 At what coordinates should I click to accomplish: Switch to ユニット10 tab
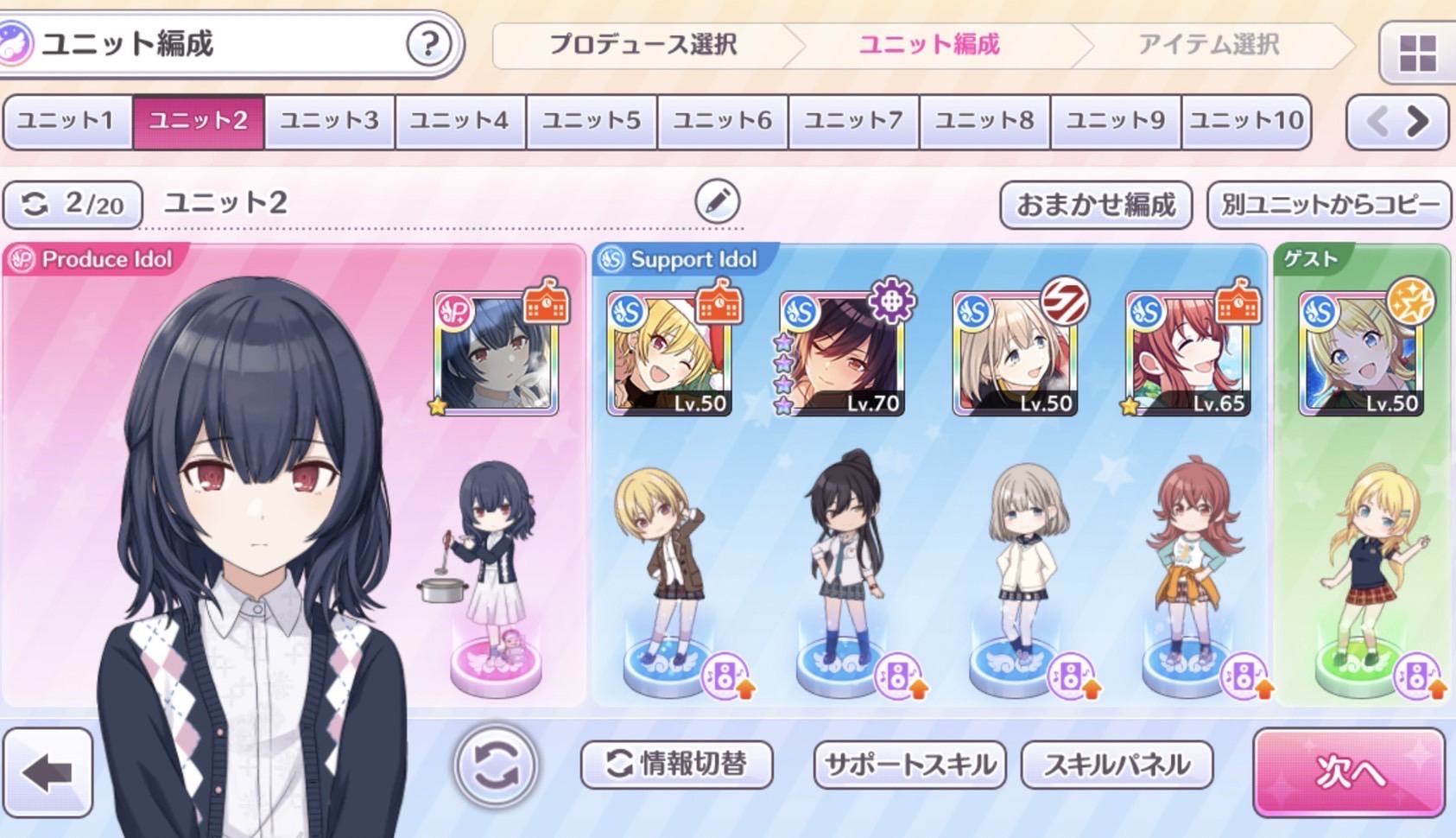(x=1246, y=121)
